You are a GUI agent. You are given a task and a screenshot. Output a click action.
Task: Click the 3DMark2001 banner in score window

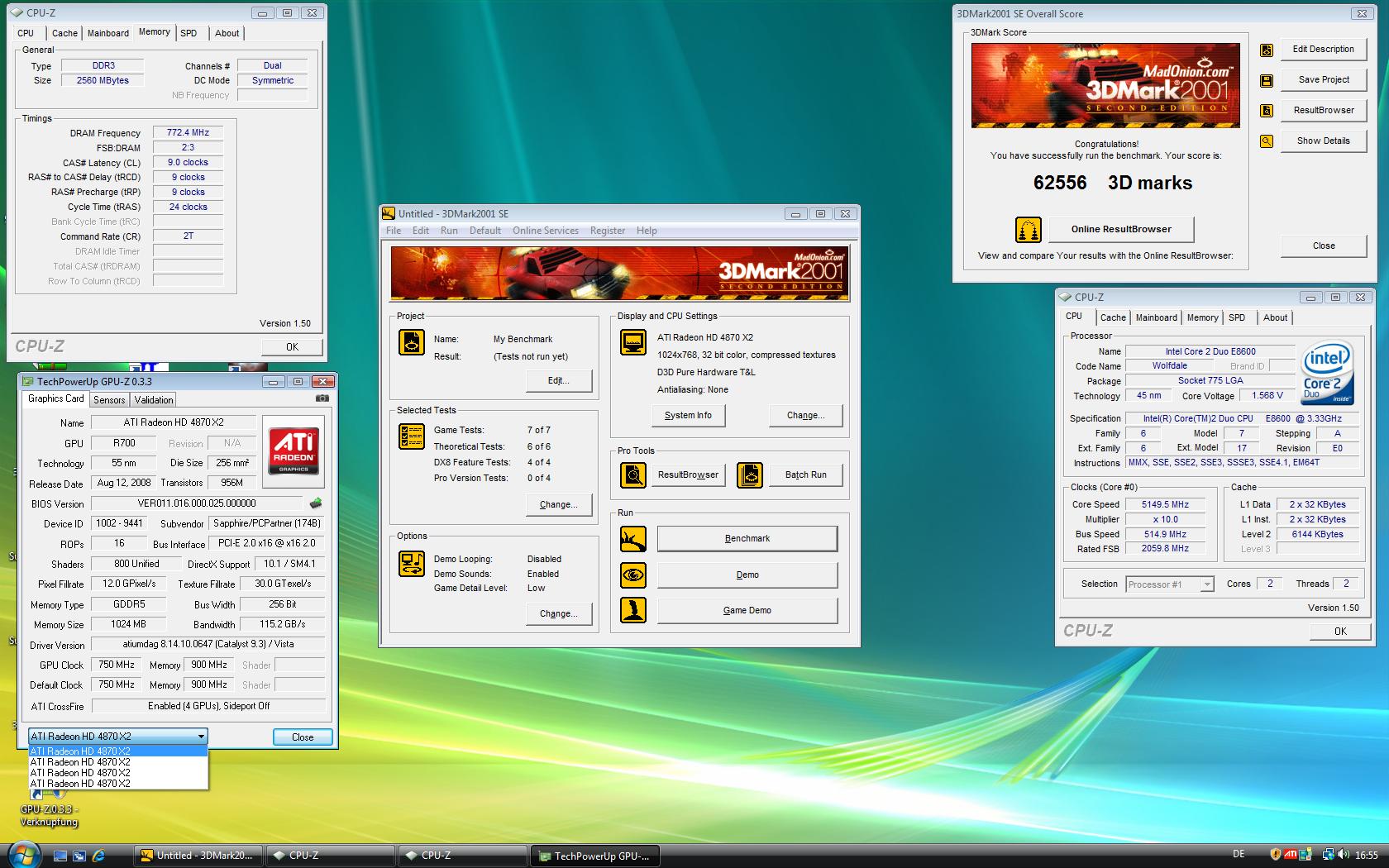click(x=1105, y=85)
